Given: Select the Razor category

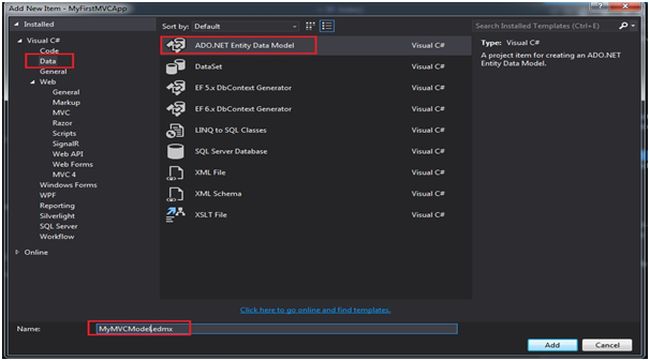Looking at the screenshot, I should pos(62,123).
